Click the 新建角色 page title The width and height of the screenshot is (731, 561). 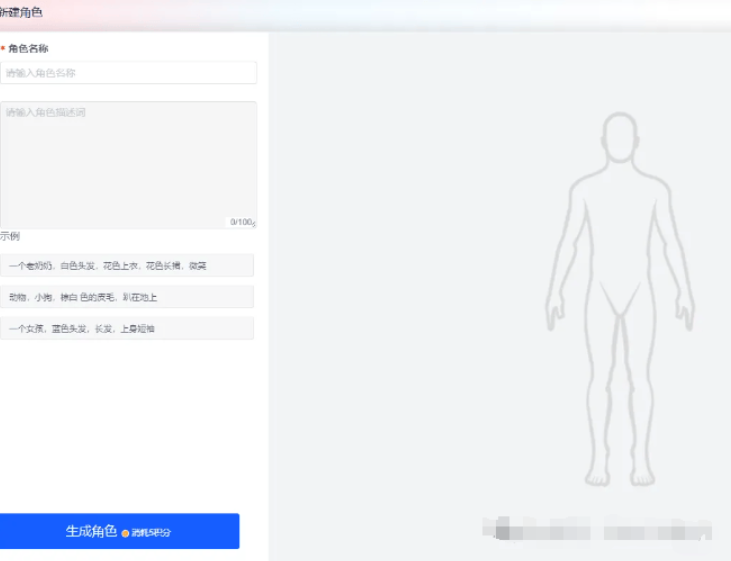(x=22, y=13)
